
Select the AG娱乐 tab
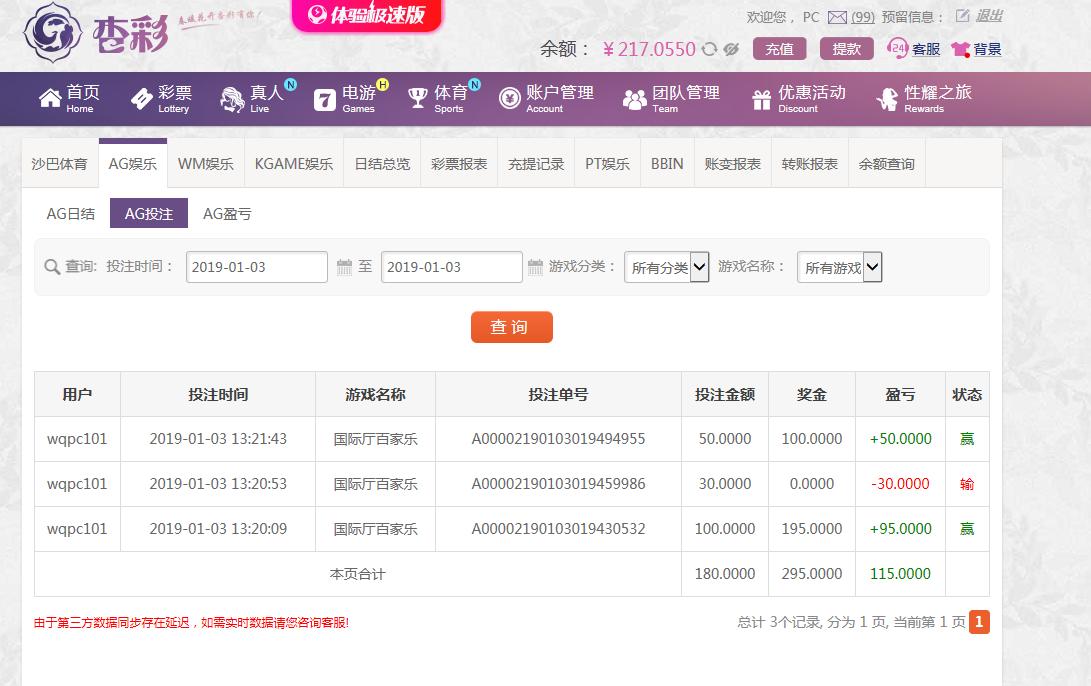point(133,163)
